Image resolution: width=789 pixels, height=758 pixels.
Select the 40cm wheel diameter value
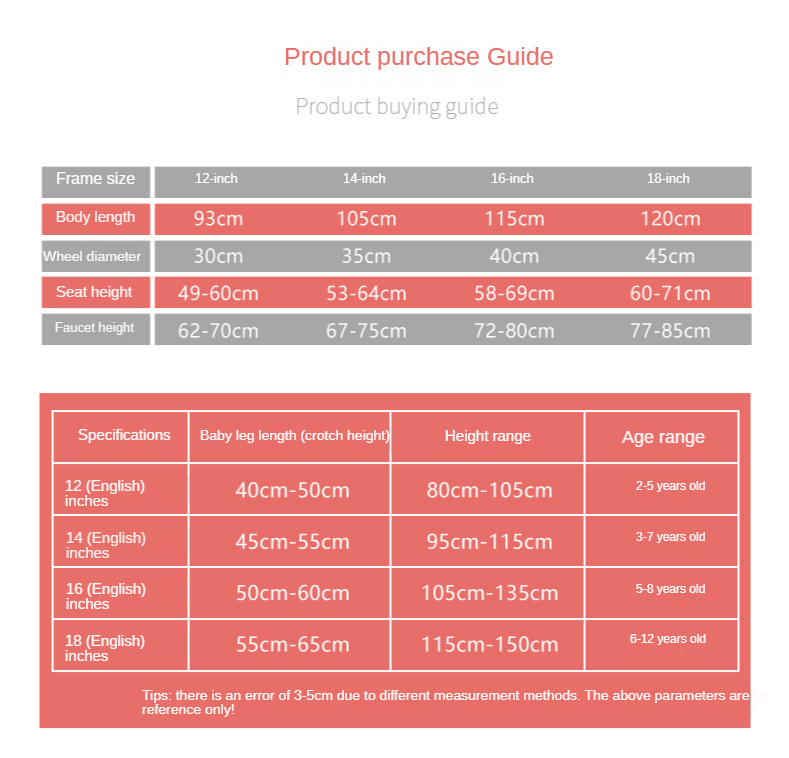tap(514, 256)
